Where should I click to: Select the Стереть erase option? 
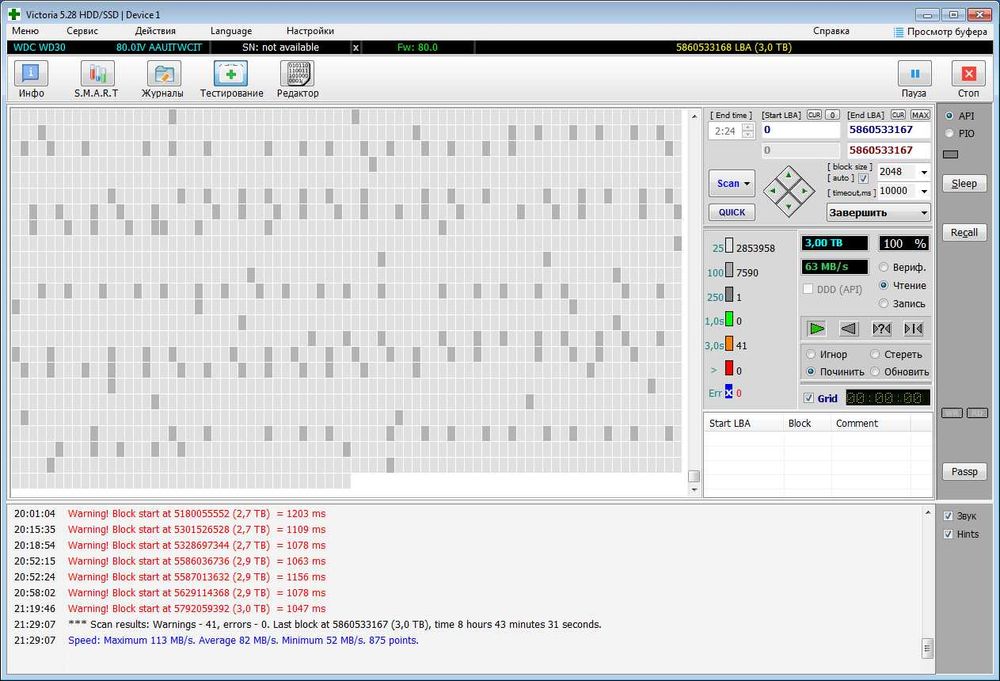[x=875, y=354]
